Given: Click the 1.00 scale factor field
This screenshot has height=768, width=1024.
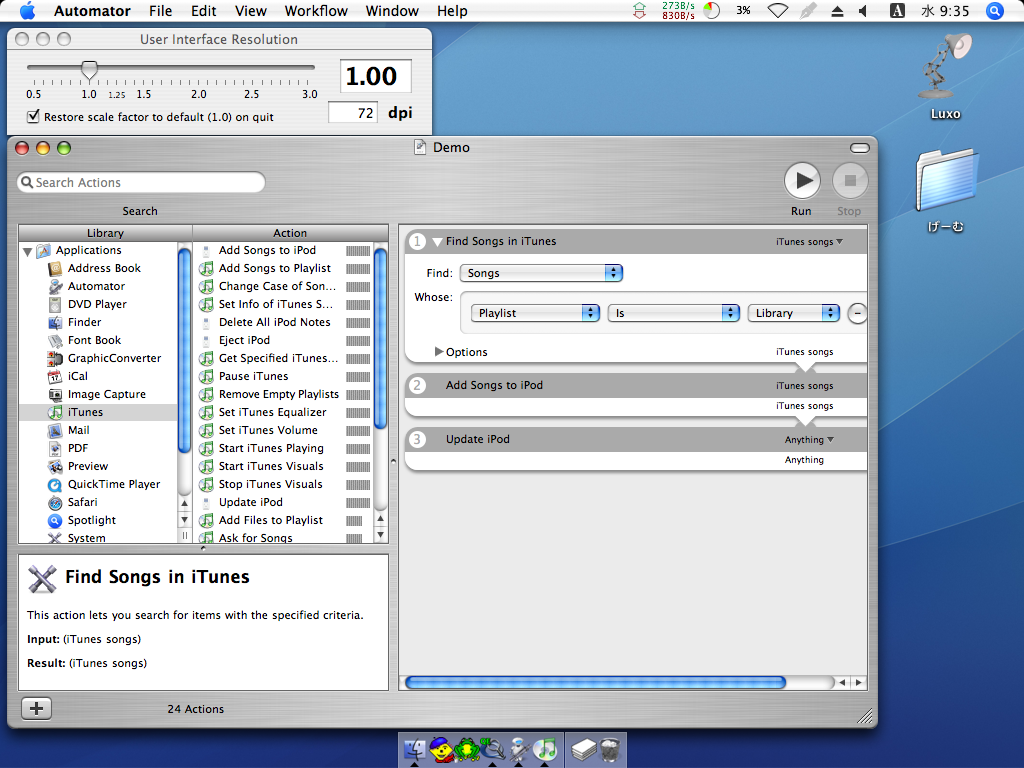Looking at the screenshot, I should (x=376, y=76).
